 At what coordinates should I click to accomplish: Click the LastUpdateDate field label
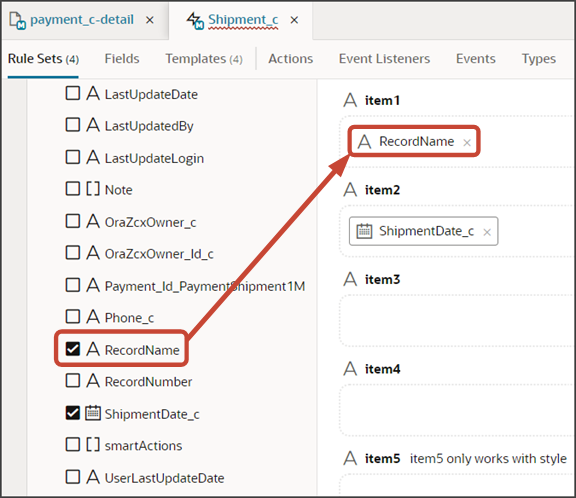click(x=151, y=95)
